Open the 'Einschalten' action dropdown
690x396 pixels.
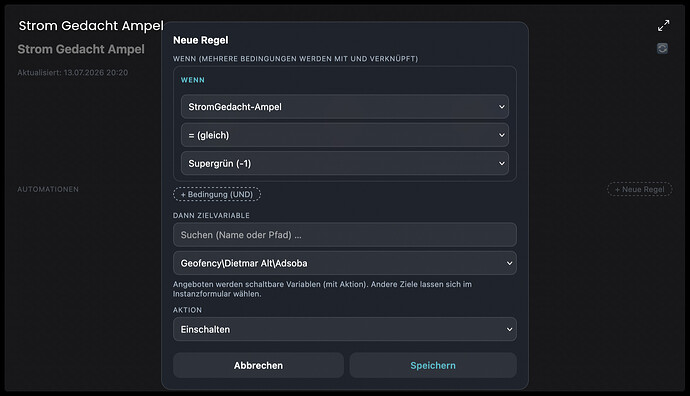(345, 329)
